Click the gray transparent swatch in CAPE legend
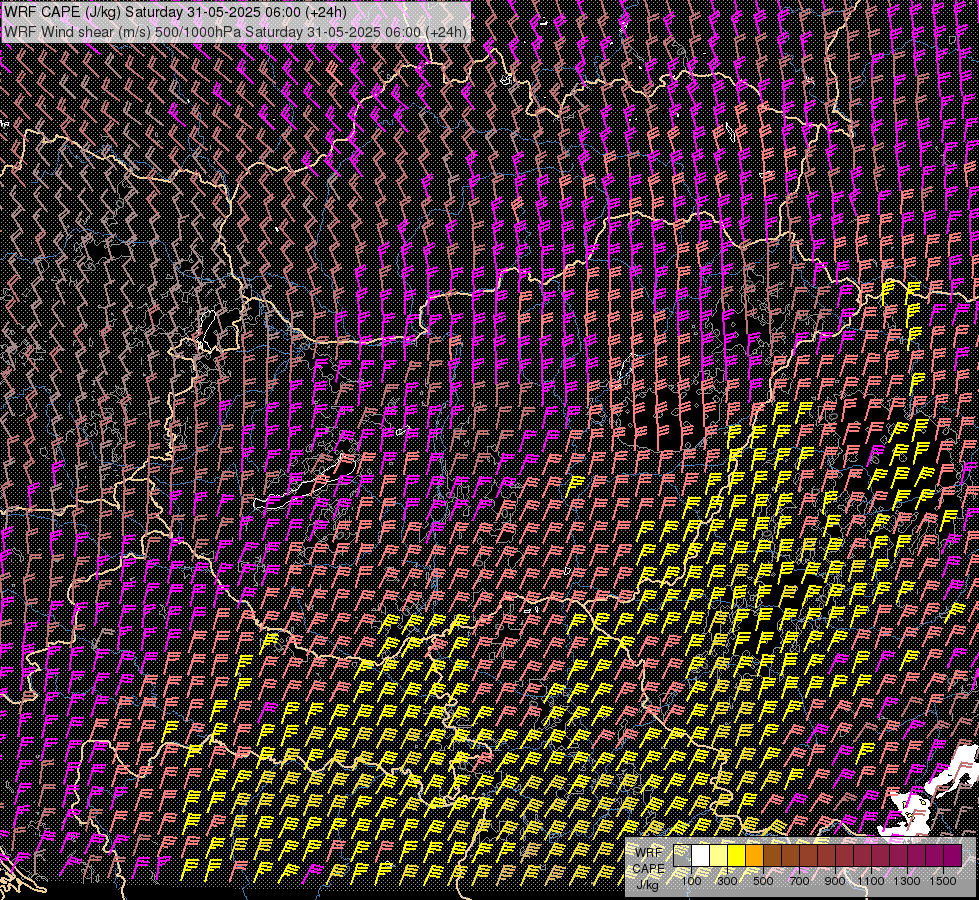The image size is (979, 900). (x=682, y=855)
